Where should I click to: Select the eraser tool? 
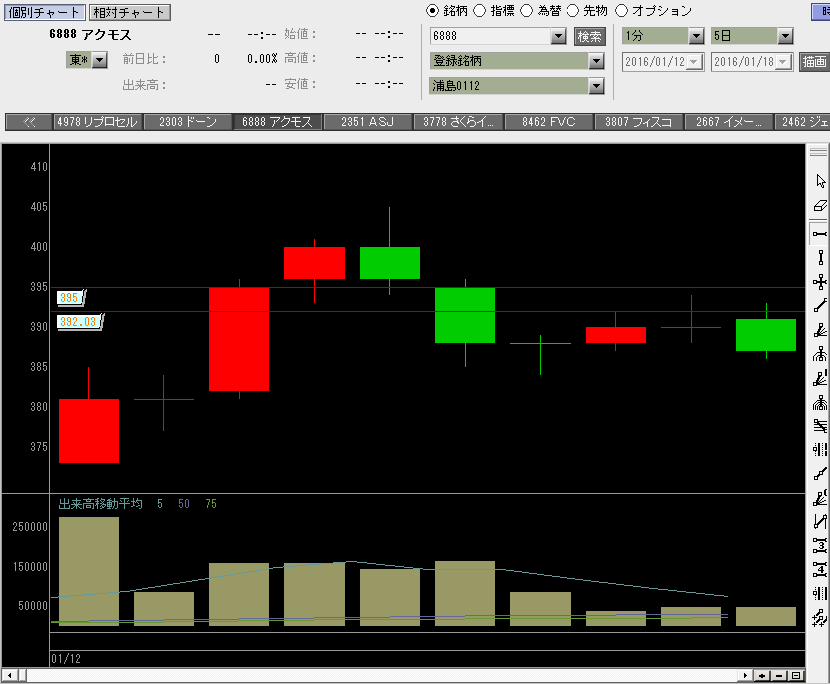coord(820,206)
